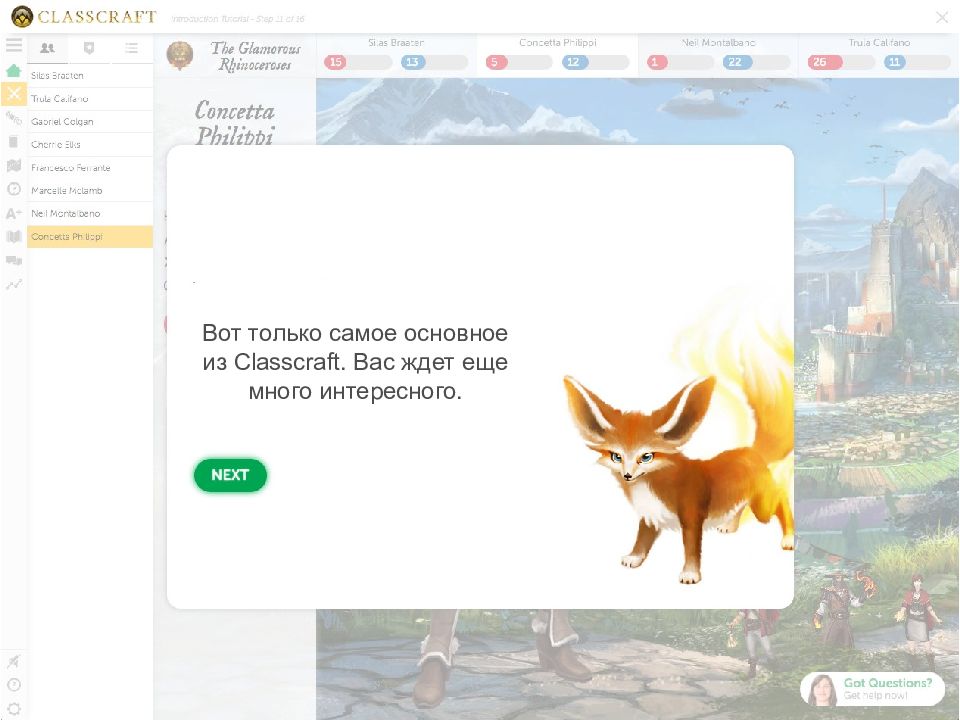Open the hamburger menu in the sidebar
960x720 pixels.
(x=14, y=46)
